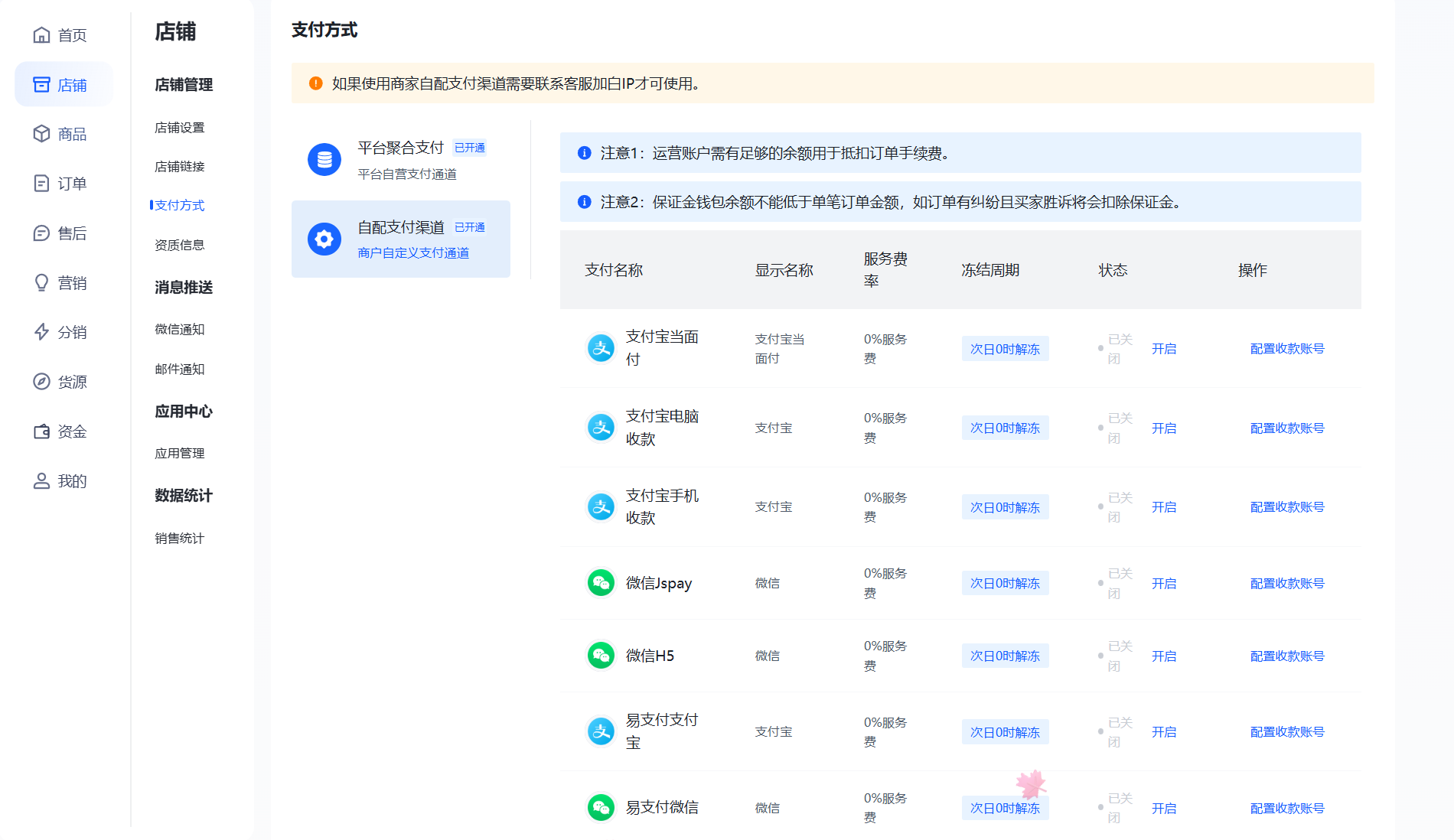Enable 支付宝当面付 with 开启
The height and width of the screenshot is (840, 1454).
[x=1164, y=349]
